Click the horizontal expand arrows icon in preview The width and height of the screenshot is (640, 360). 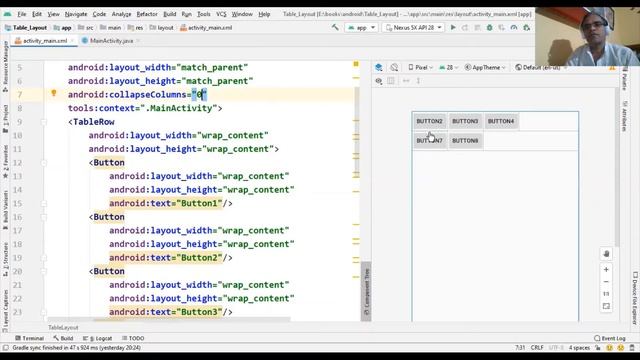406,81
